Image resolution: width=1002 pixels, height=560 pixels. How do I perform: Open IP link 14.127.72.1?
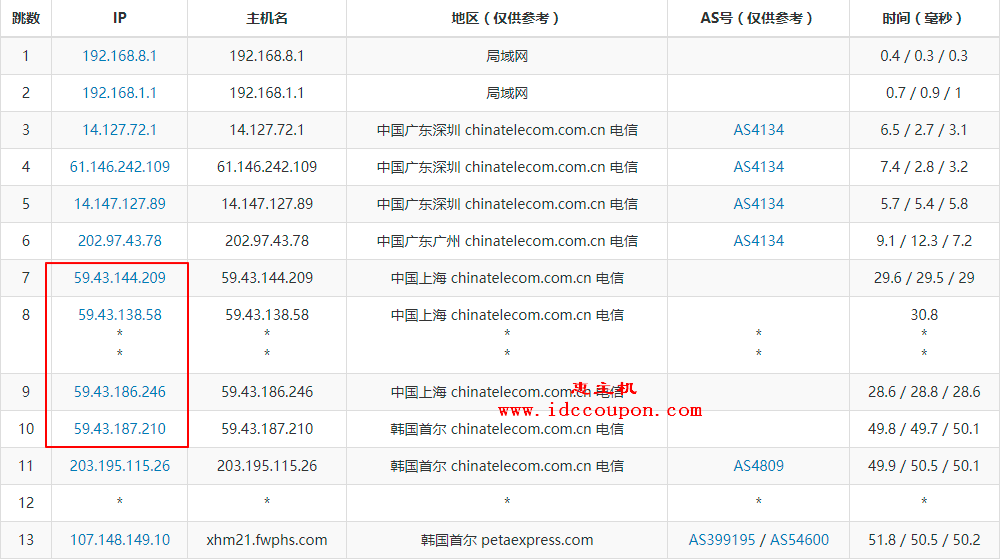click(x=119, y=130)
